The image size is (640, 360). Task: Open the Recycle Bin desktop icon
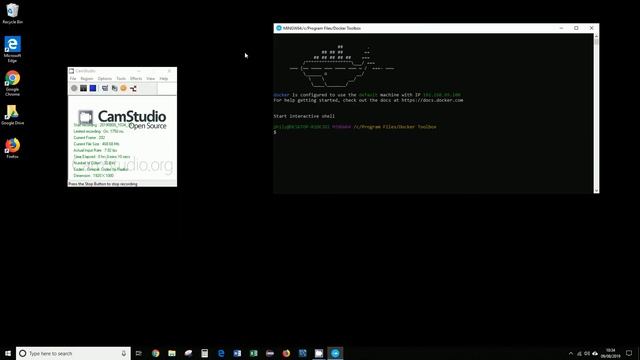13,13
